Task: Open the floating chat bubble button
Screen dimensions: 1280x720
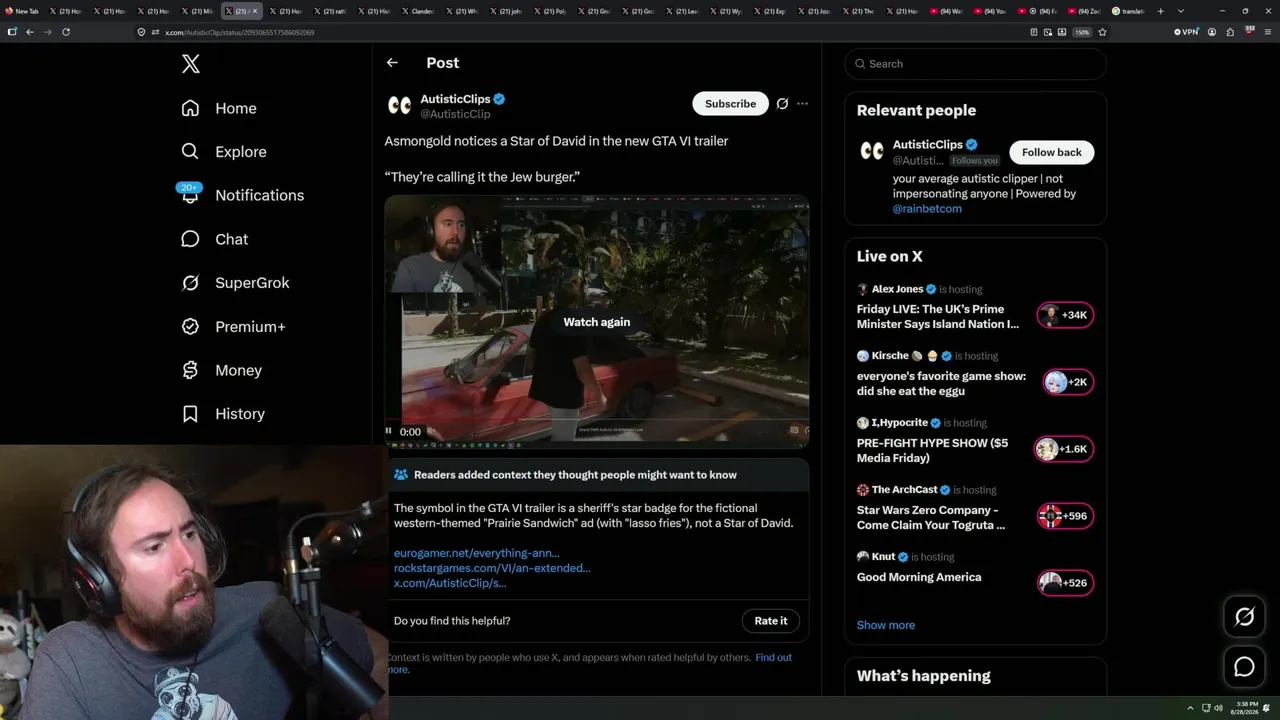Action: click(x=1244, y=667)
